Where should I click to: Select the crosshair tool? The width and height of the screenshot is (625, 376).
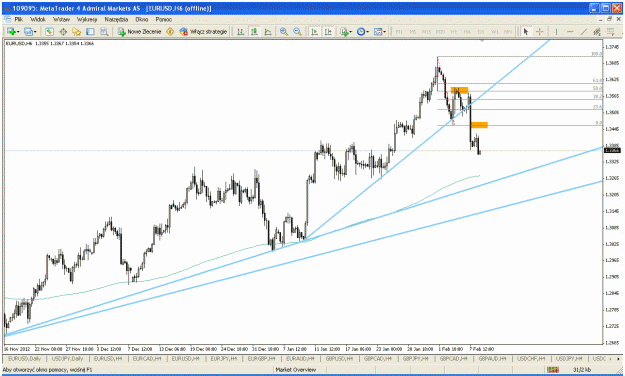[x=539, y=31]
